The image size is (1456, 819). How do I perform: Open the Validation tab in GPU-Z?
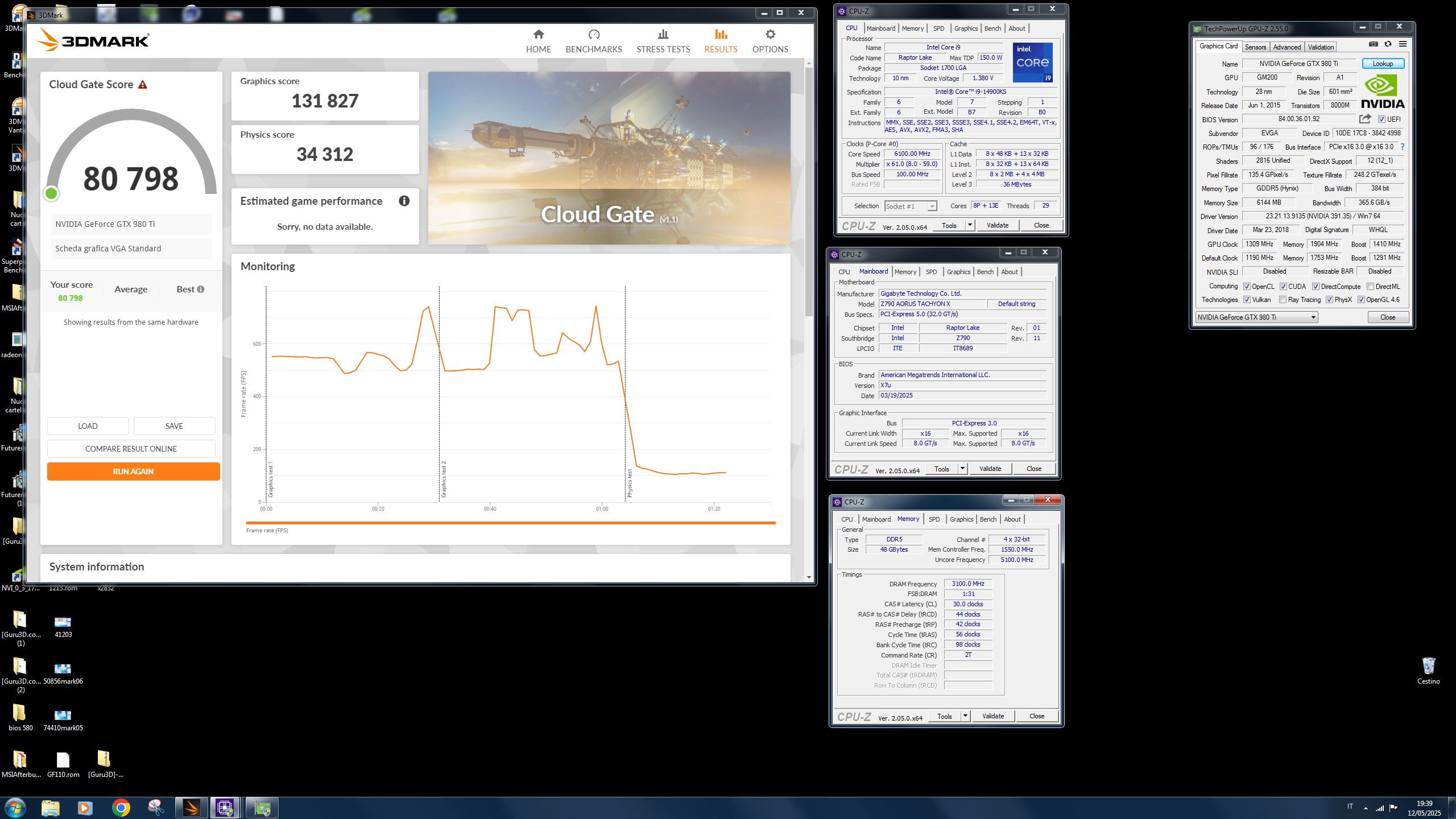click(x=1320, y=47)
